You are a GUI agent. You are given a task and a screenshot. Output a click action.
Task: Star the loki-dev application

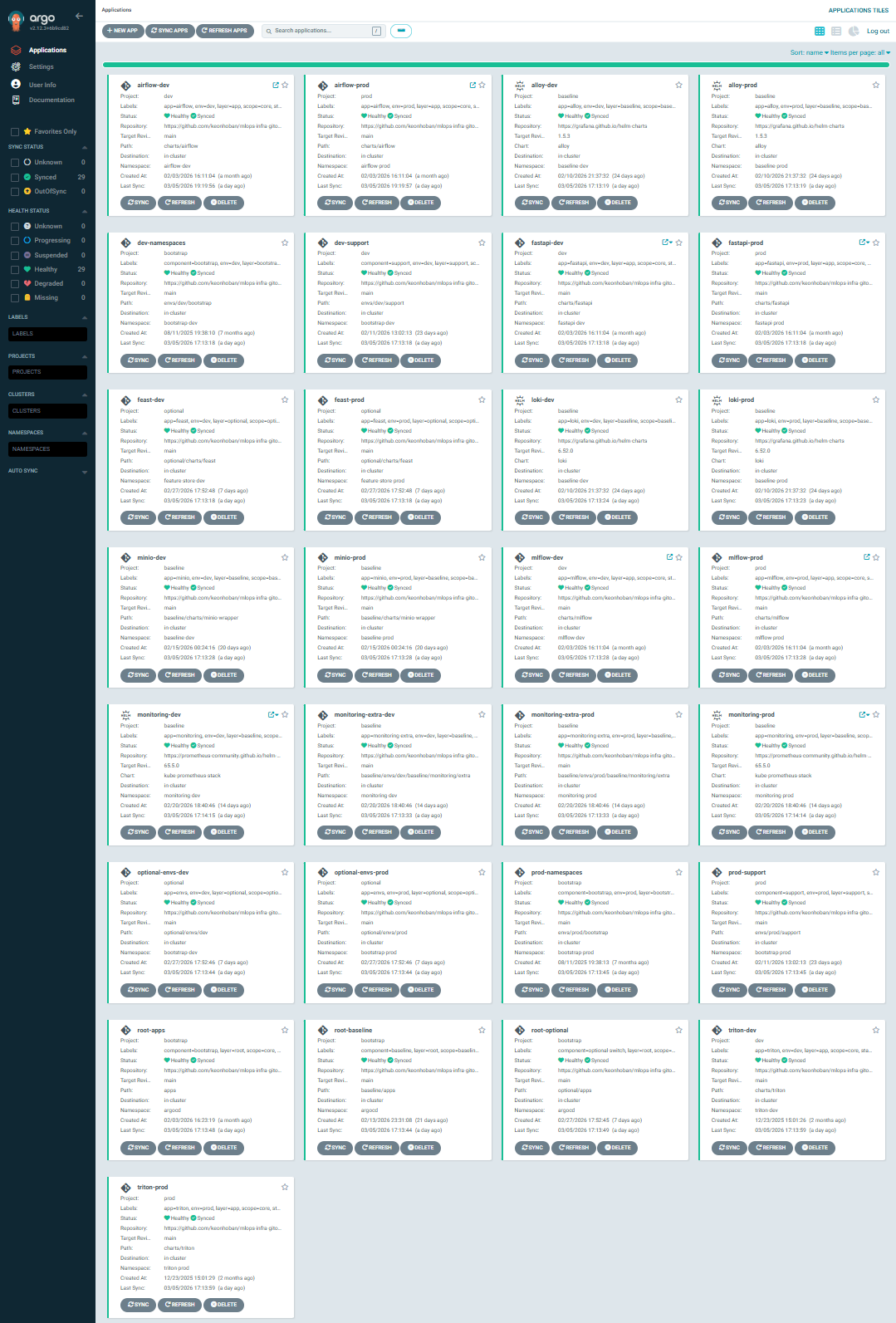coord(679,400)
